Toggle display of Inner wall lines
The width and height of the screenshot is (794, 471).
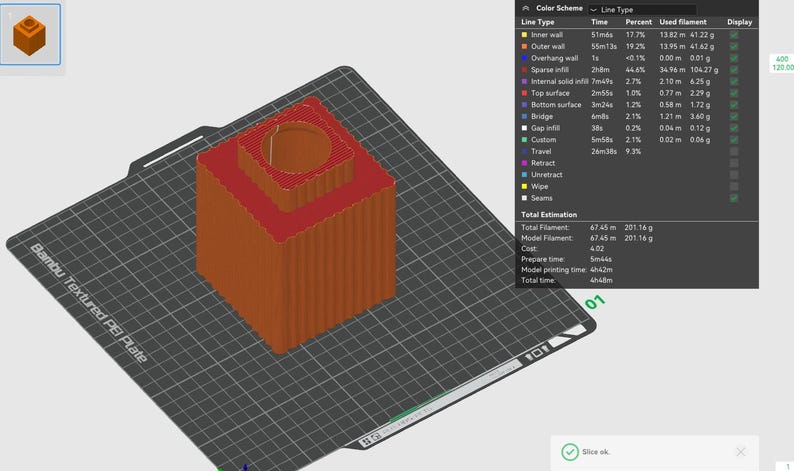pyautogui.click(x=734, y=35)
